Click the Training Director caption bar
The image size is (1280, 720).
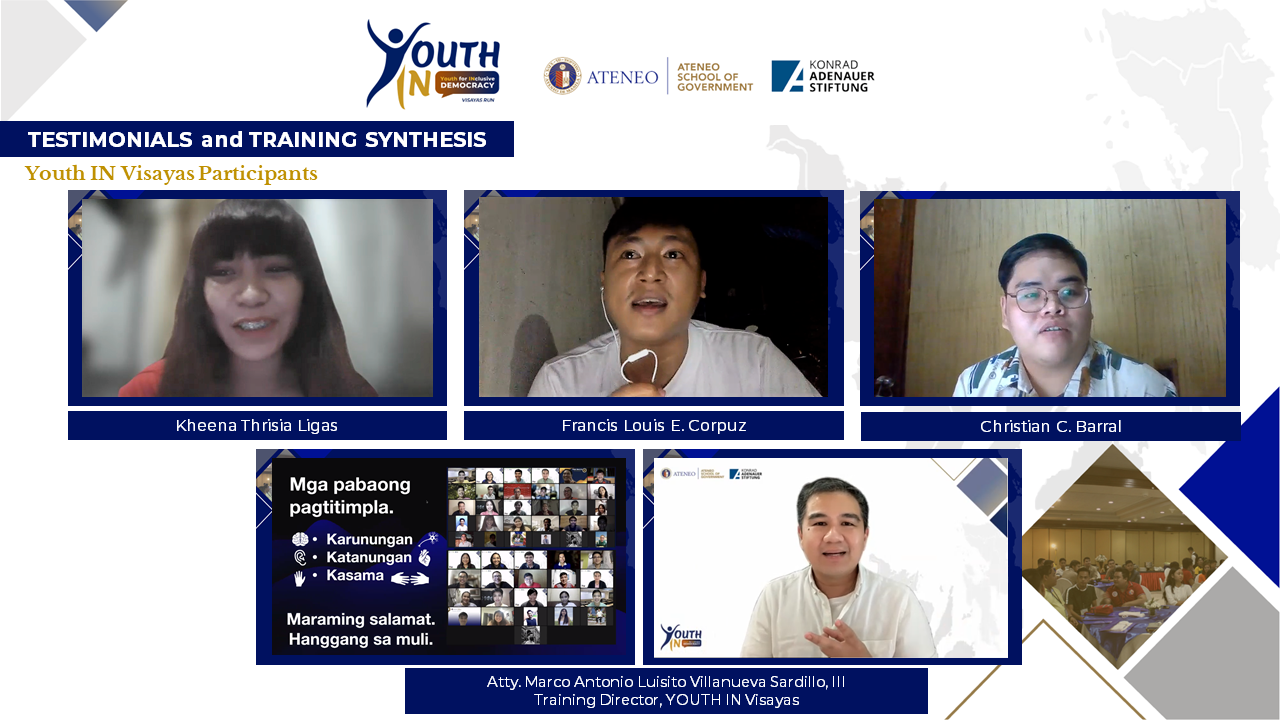[x=666, y=691]
